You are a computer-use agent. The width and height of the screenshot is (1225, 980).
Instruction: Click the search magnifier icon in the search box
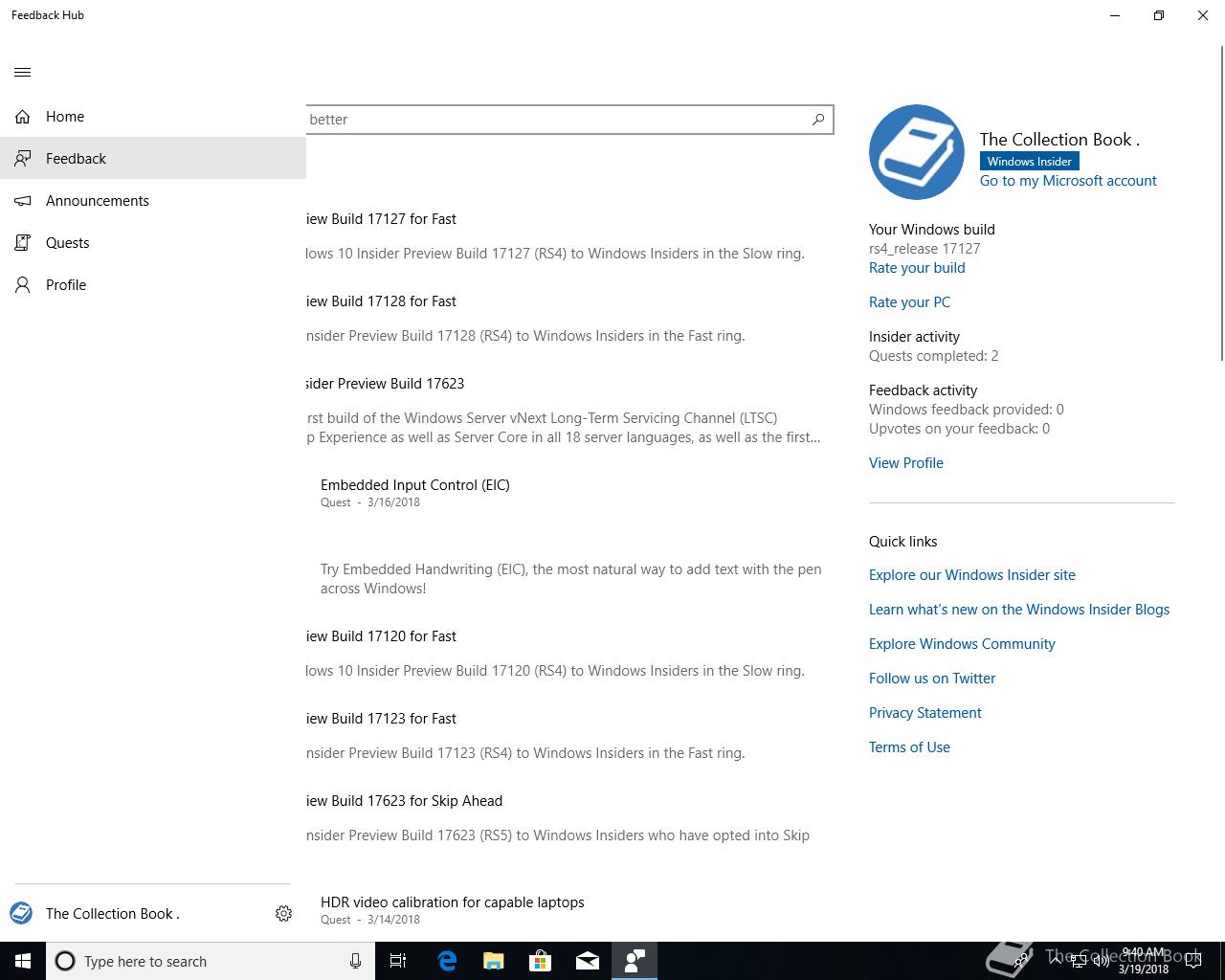(818, 120)
